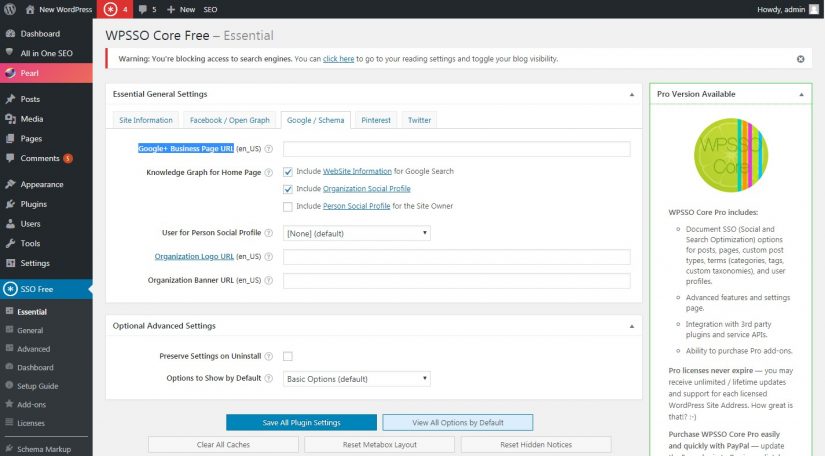Open User for Person Social Profile dropdown
Image resolution: width=825 pixels, height=456 pixels.
click(357, 233)
